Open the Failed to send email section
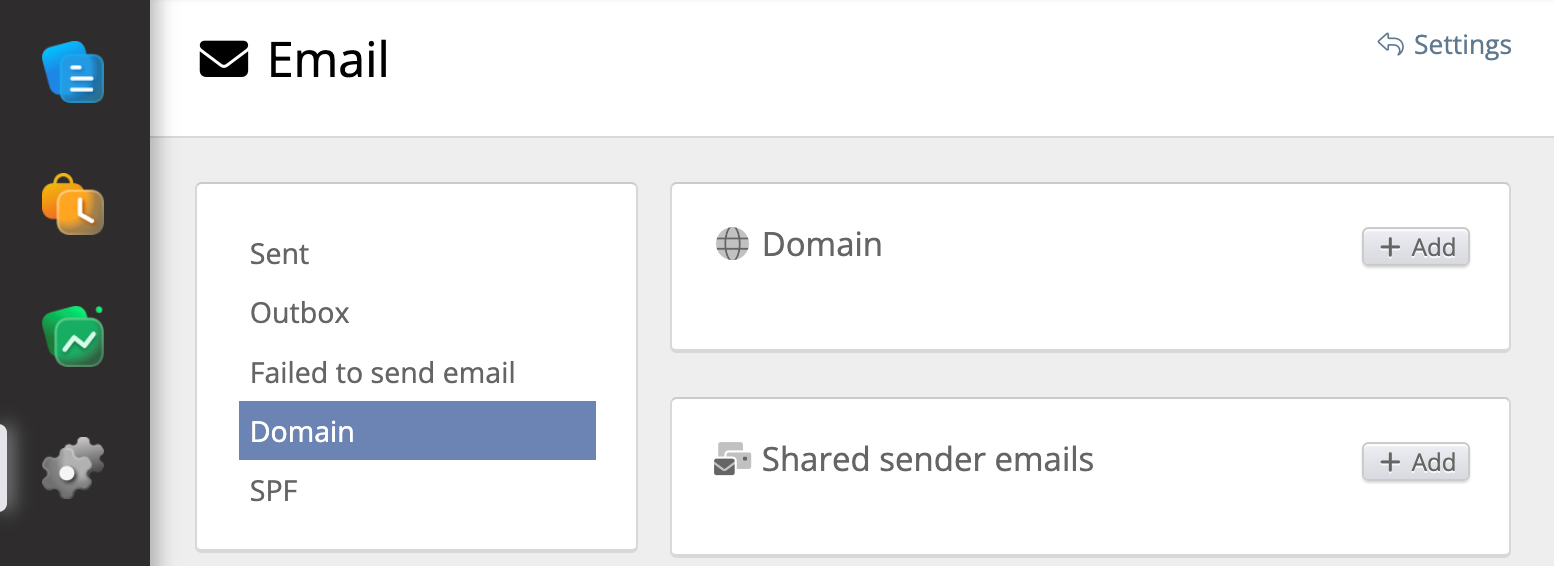This screenshot has width=1554, height=566. click(x=382, y=373)
